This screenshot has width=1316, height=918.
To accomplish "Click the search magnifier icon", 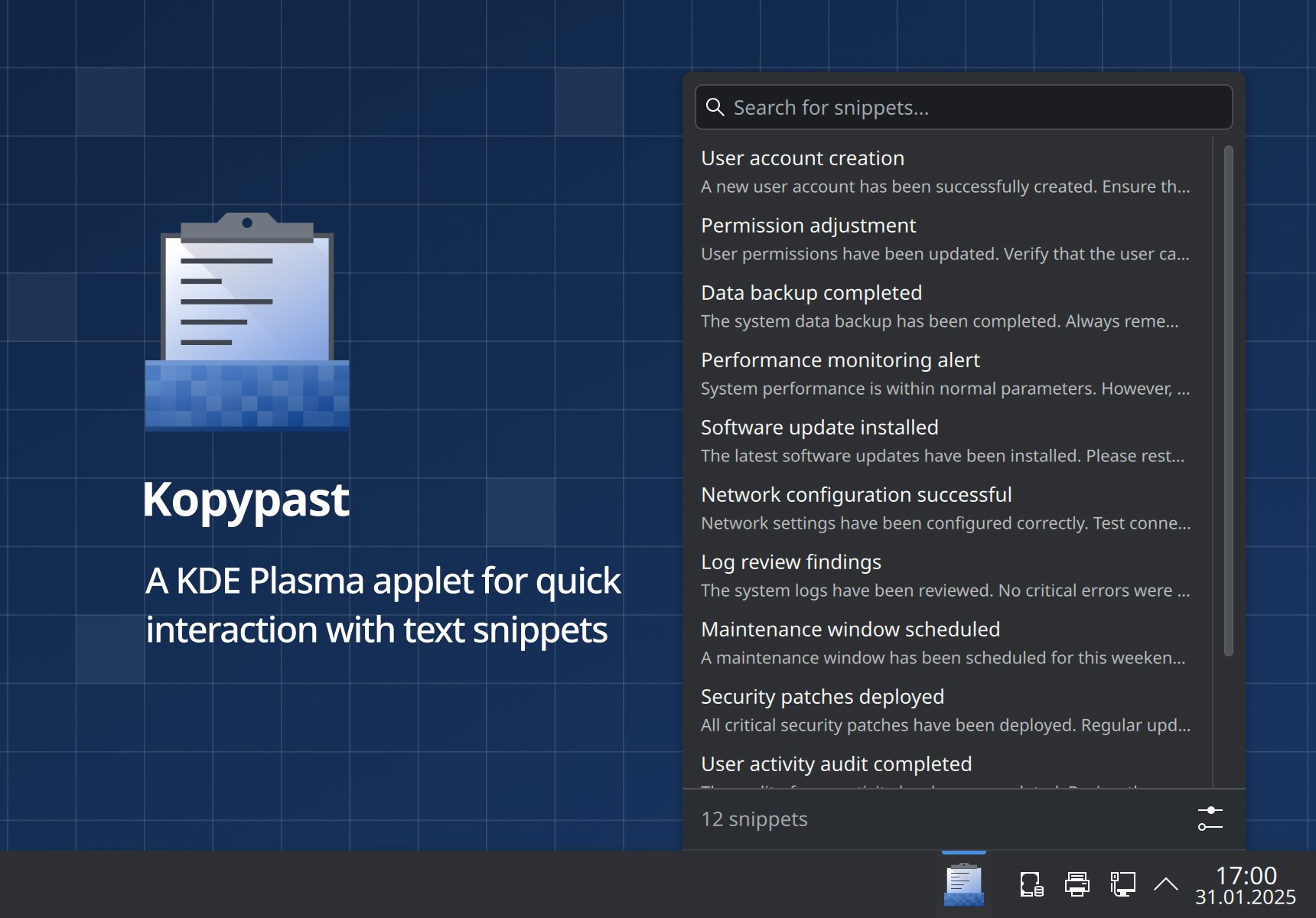I will [x=715, y=107].
